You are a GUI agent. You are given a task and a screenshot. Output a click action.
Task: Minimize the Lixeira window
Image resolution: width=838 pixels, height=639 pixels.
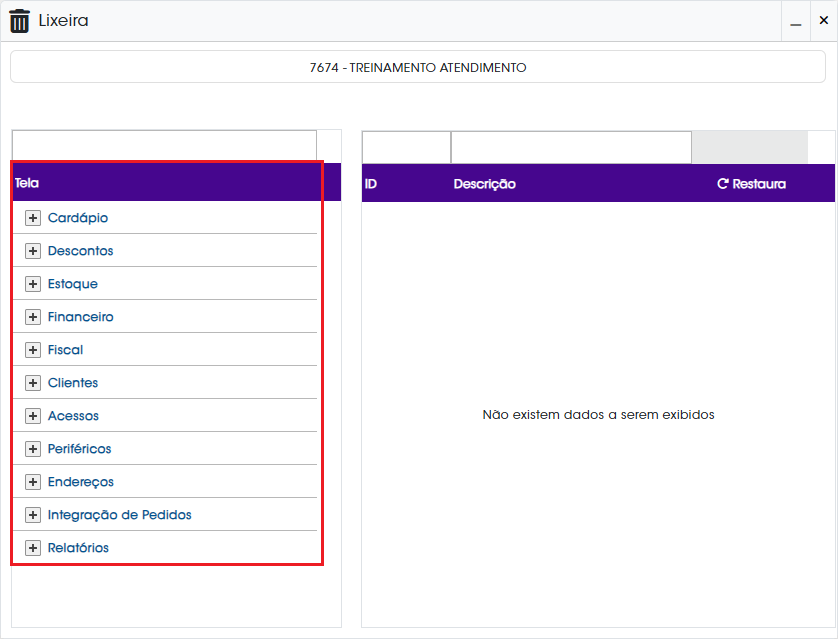(796, 21)
